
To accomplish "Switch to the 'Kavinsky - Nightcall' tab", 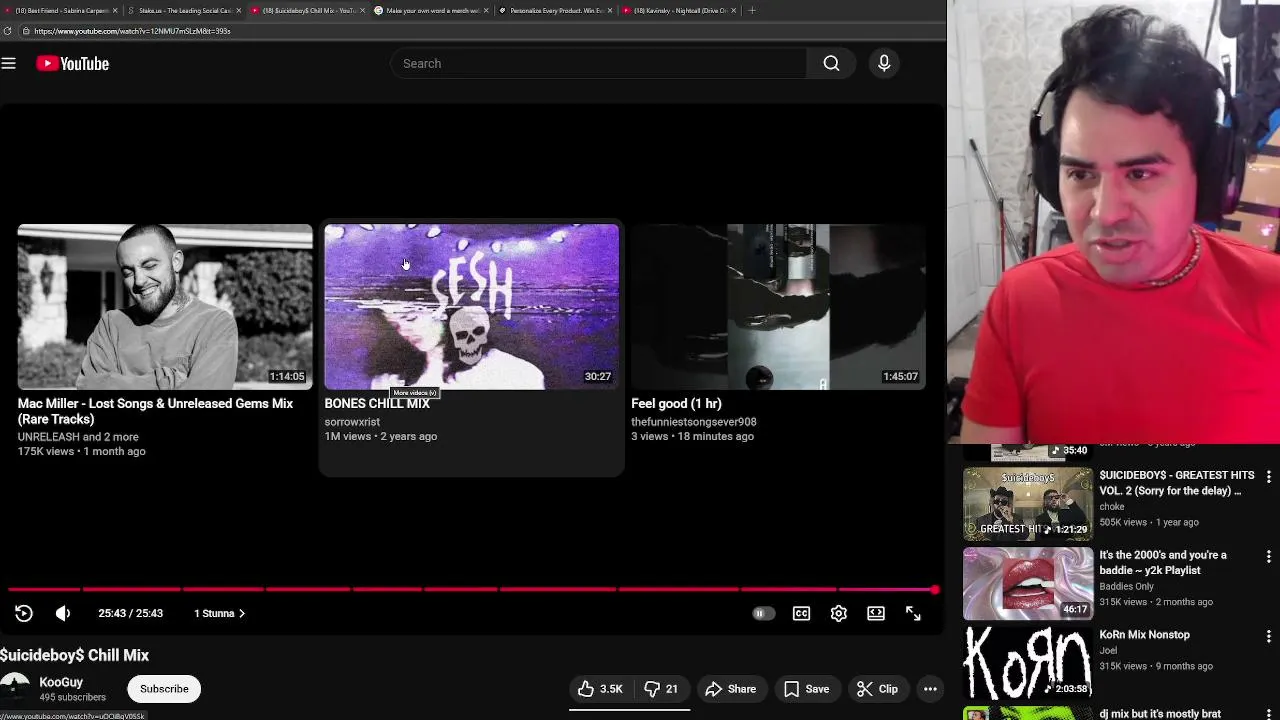I will coord(680,10).
